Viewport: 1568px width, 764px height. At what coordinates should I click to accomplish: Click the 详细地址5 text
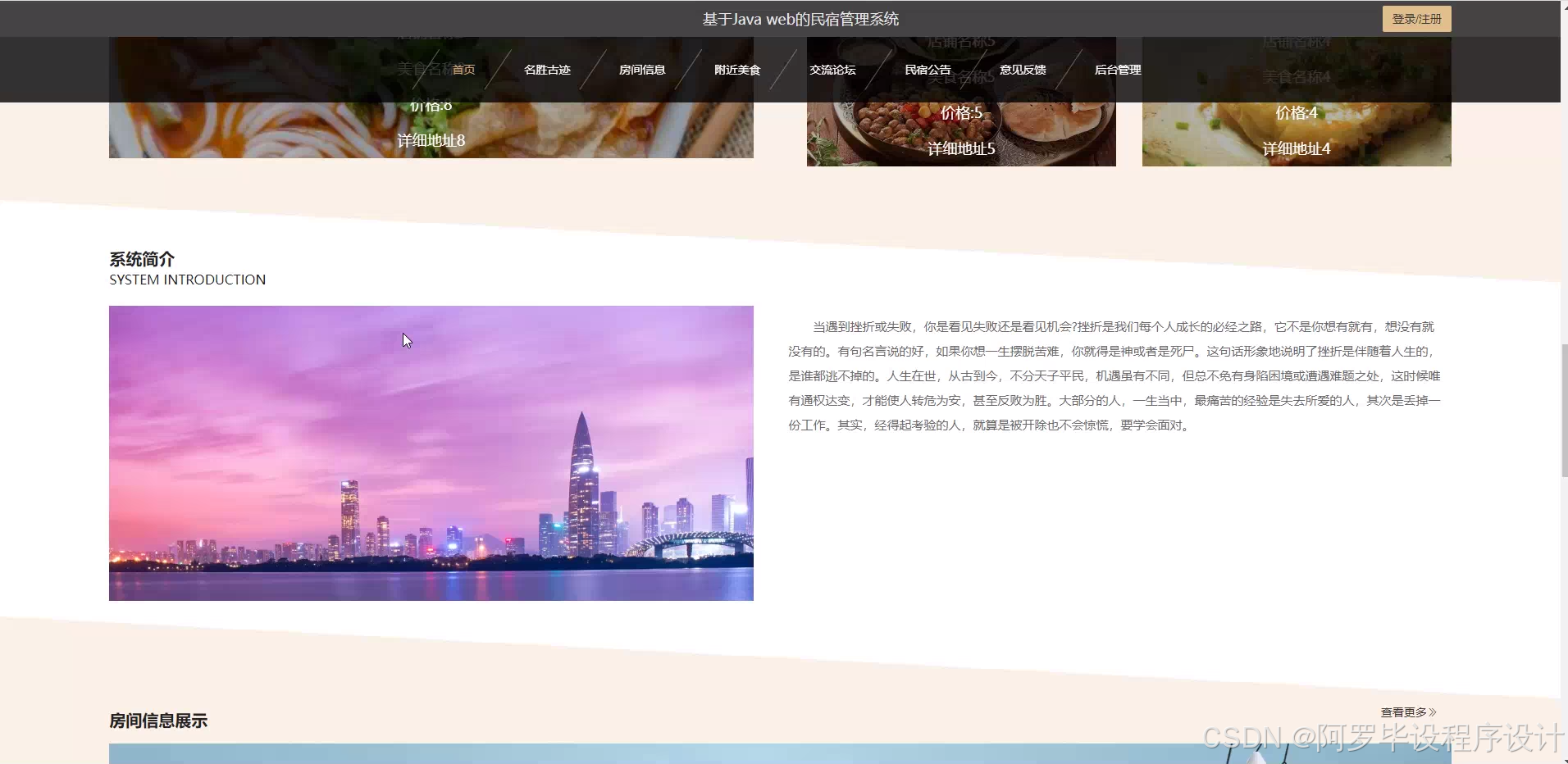click(961, 148)
